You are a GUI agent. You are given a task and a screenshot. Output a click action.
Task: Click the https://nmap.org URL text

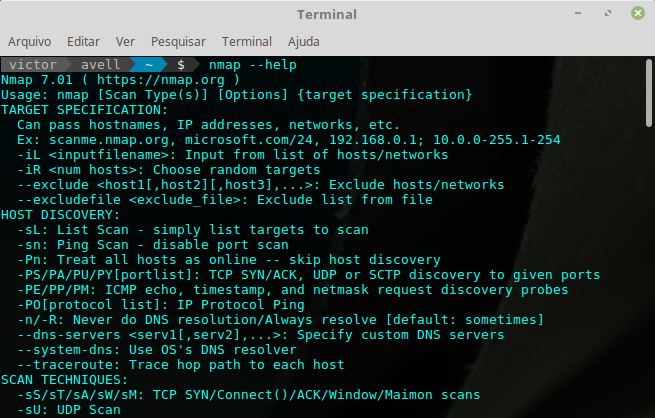[x=160, y=80]
